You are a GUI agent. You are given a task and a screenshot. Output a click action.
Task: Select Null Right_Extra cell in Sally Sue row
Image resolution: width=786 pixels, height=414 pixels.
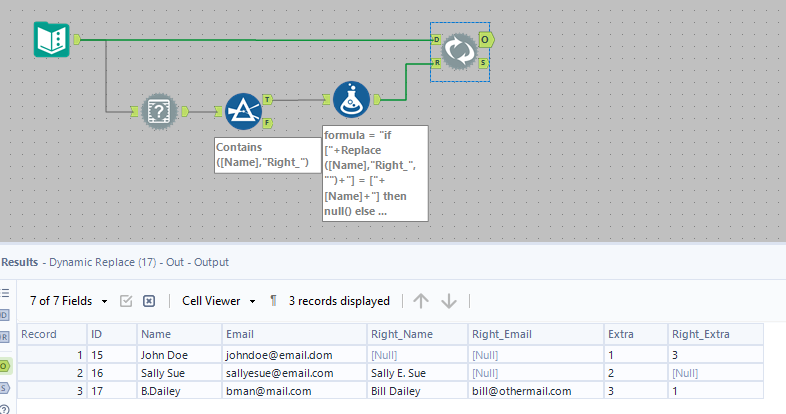pos(716,373)
